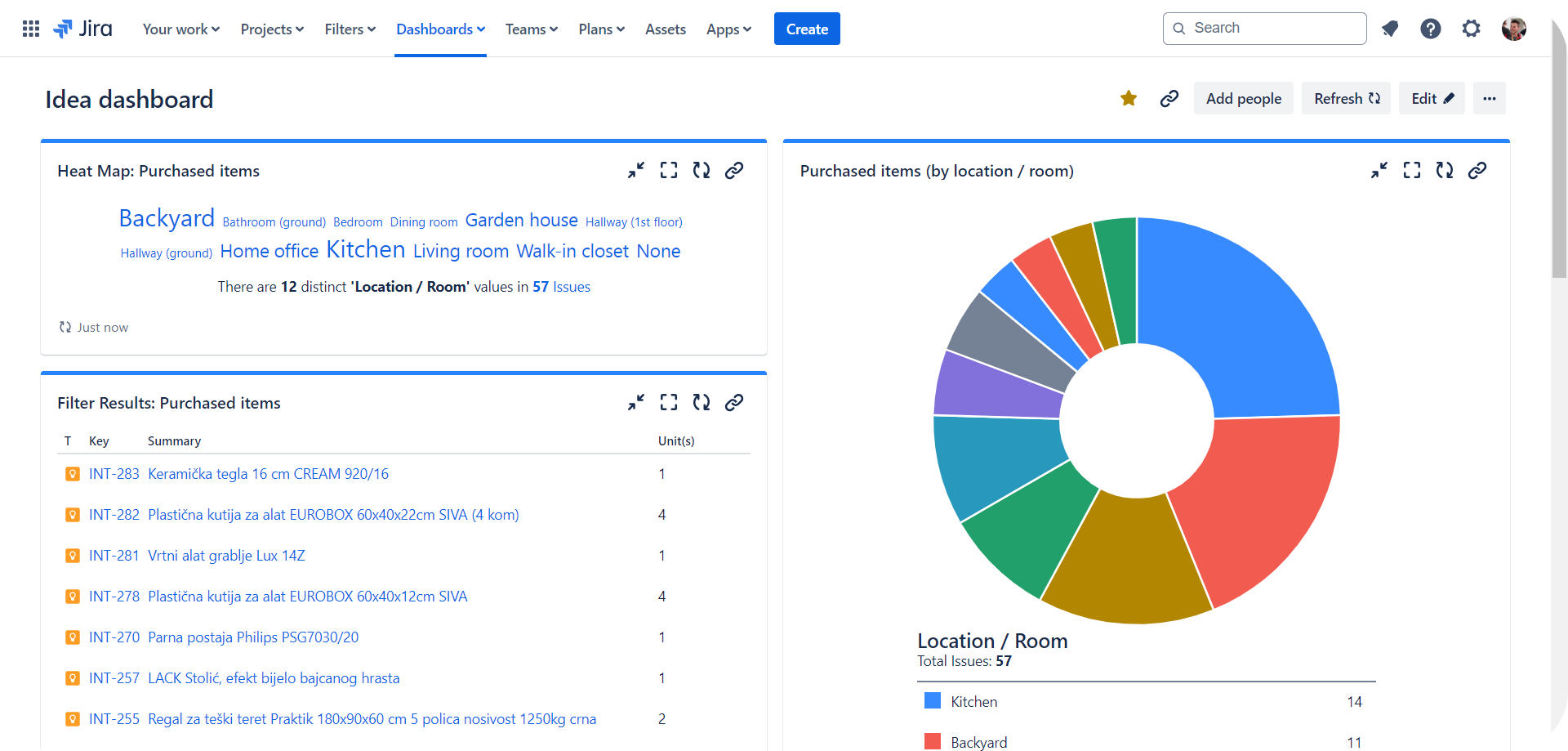Expand the Teams menu

pos(532,29)
